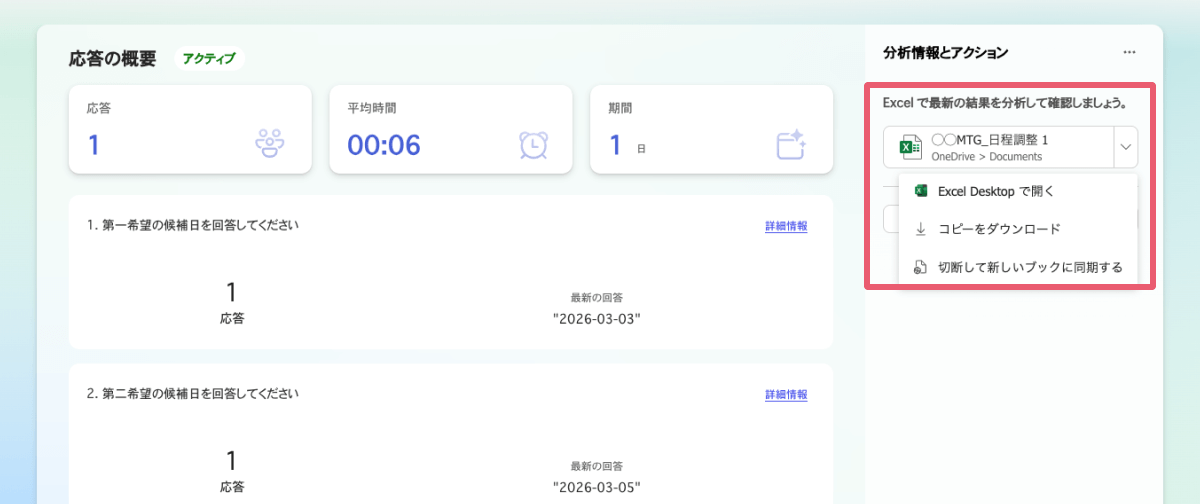Image resolution: width=1200 pixels, height=504 pixels.
Task: Click the OneDrive > Documents path text
Action: coord(986,157)
